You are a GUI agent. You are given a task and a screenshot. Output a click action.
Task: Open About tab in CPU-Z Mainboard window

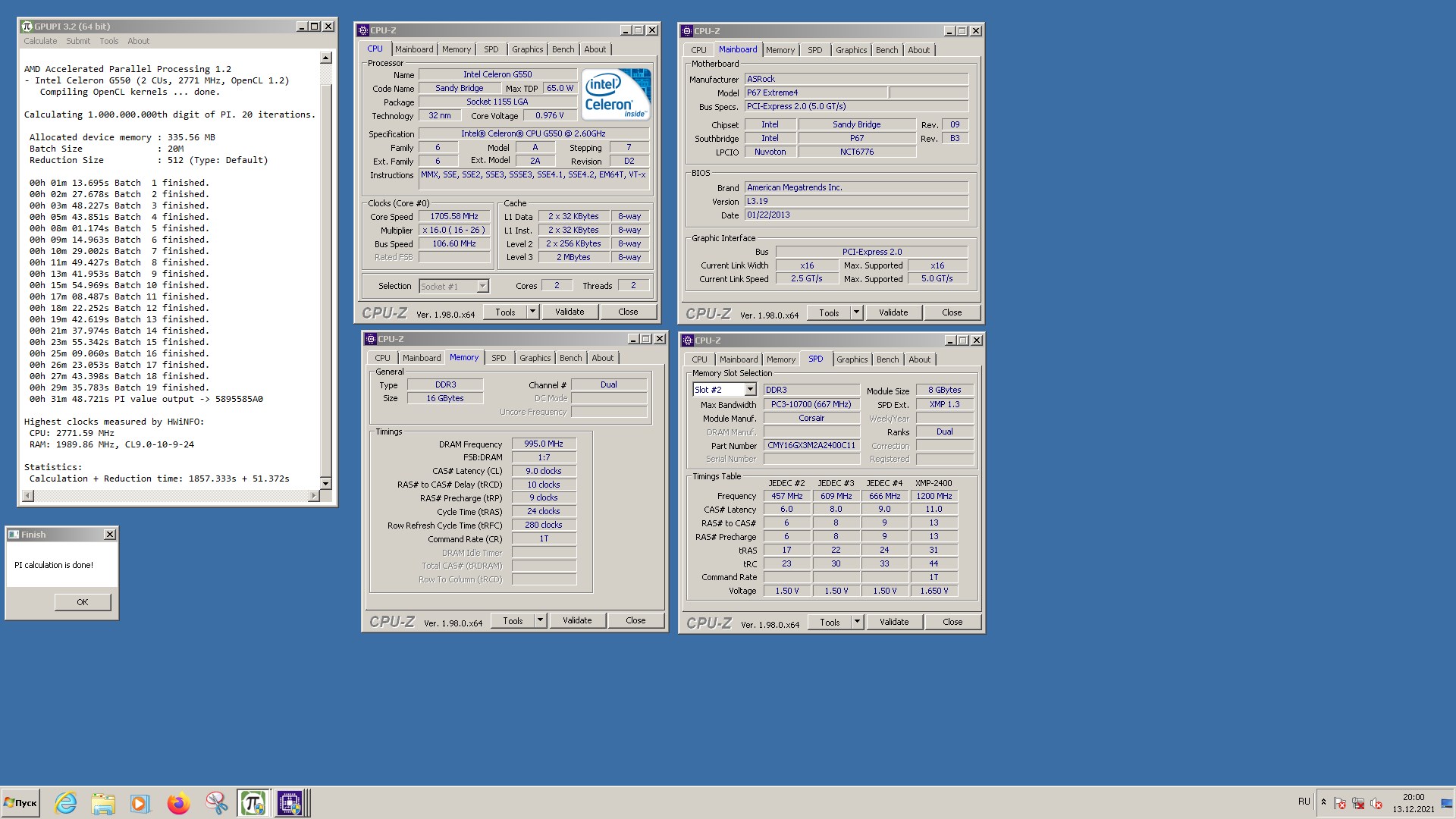pos(918,50)
